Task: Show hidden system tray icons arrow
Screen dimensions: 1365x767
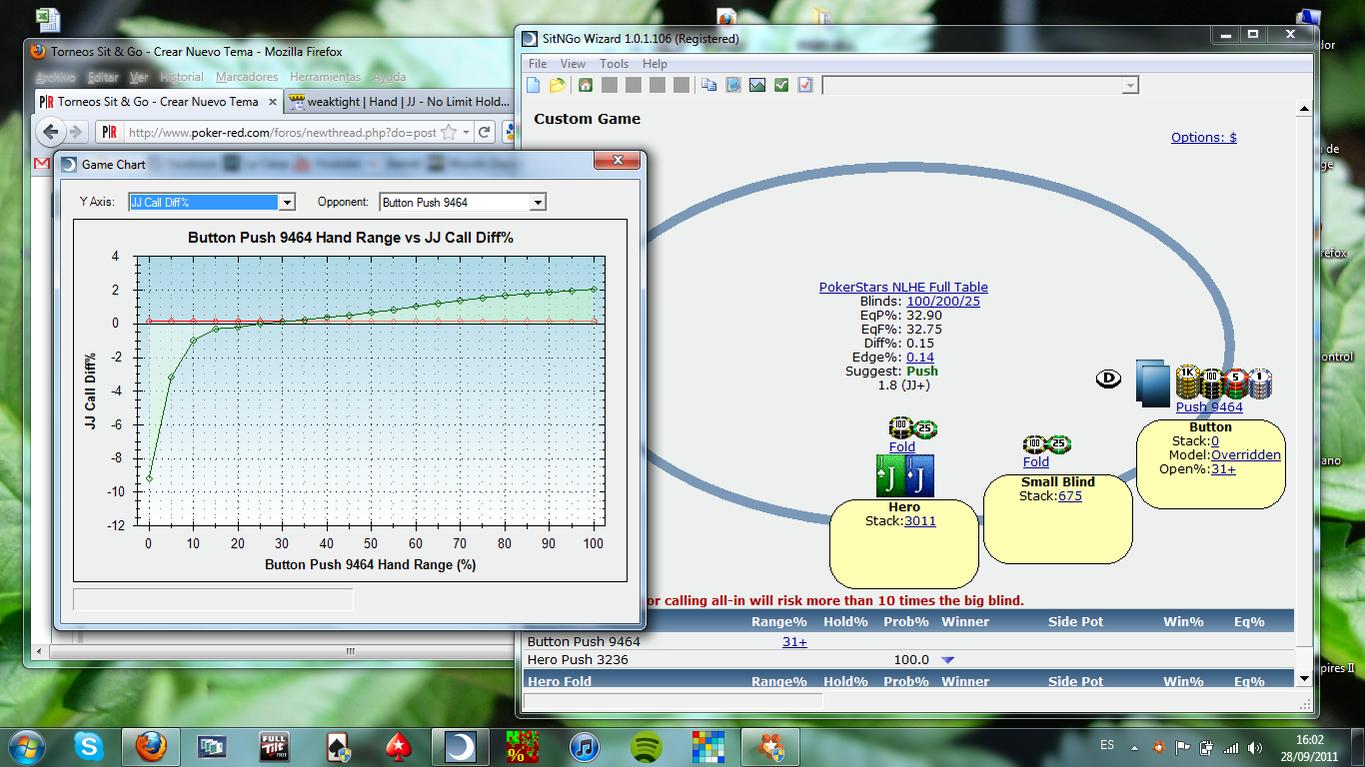Action: pos(1135,747)
